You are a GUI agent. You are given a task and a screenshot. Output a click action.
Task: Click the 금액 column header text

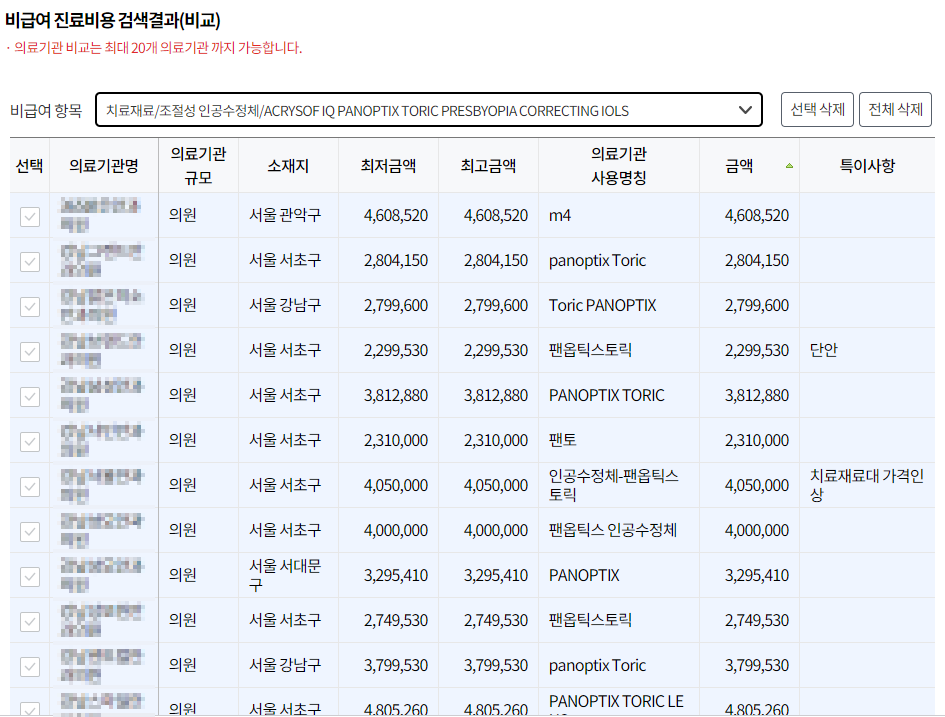tap(739, 166)
